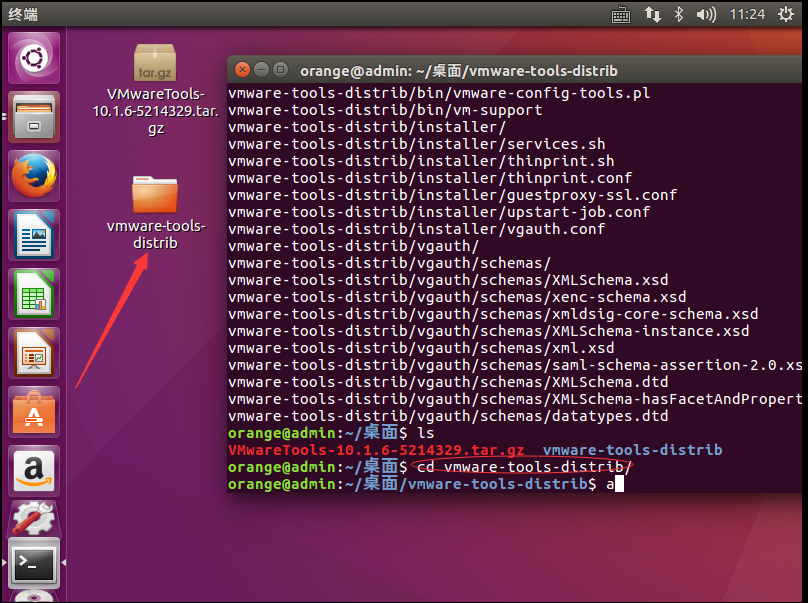This screenshot has height=603, width=808.
Task: Open LibreOffice Impress from launcher
Action: click(x=34, y=353)
